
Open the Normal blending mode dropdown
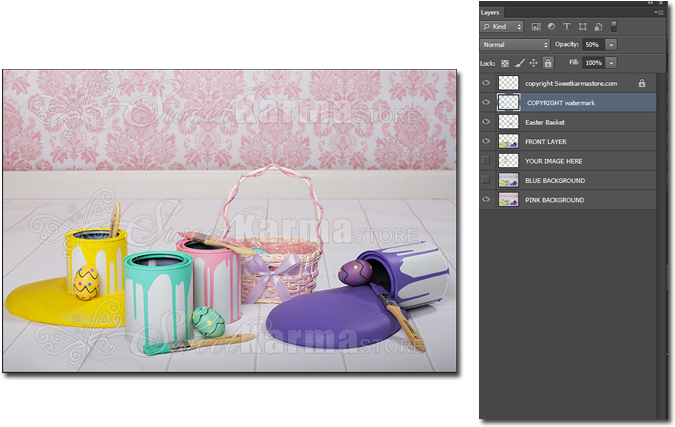pyautogui.click(x=515, y=45)
